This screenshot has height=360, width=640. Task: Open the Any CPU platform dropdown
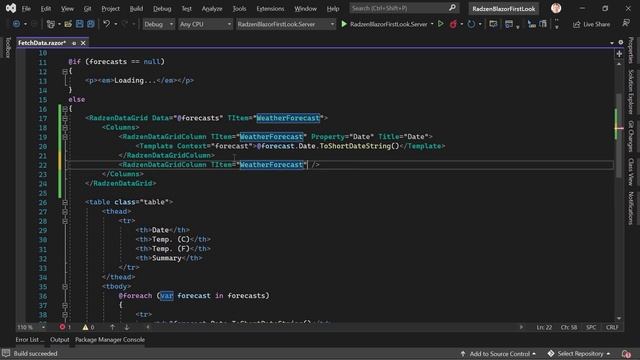(x=205, y=24)
